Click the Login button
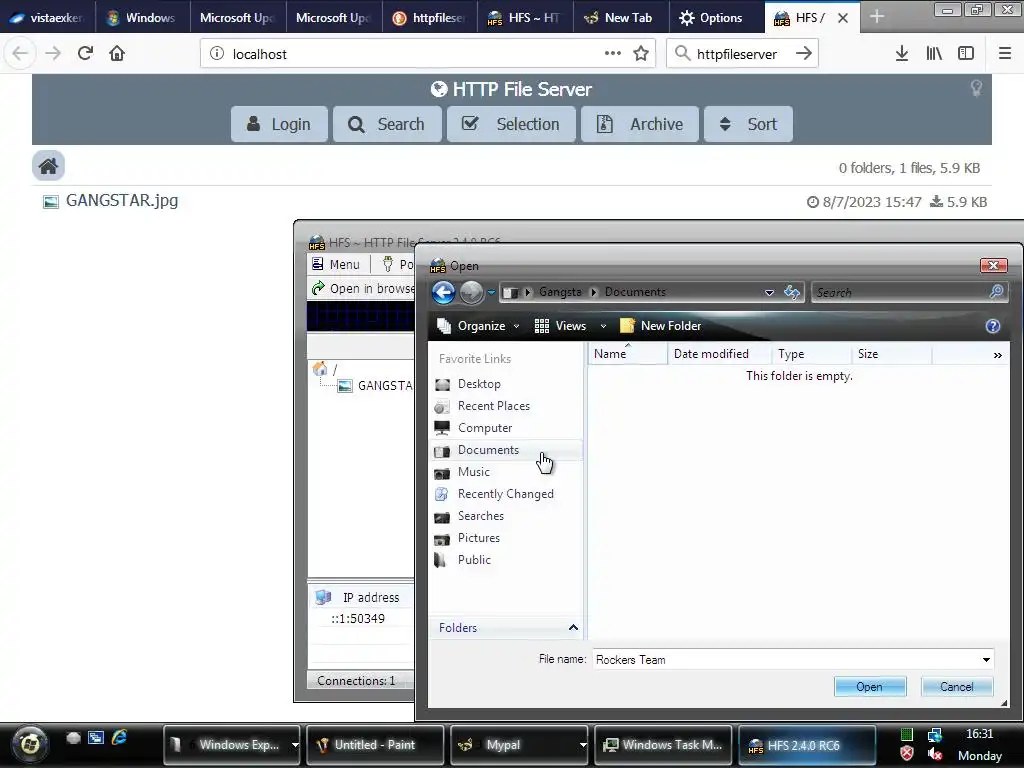The width and height of the screenshot is (1024, 768). (x=279, y=124)
